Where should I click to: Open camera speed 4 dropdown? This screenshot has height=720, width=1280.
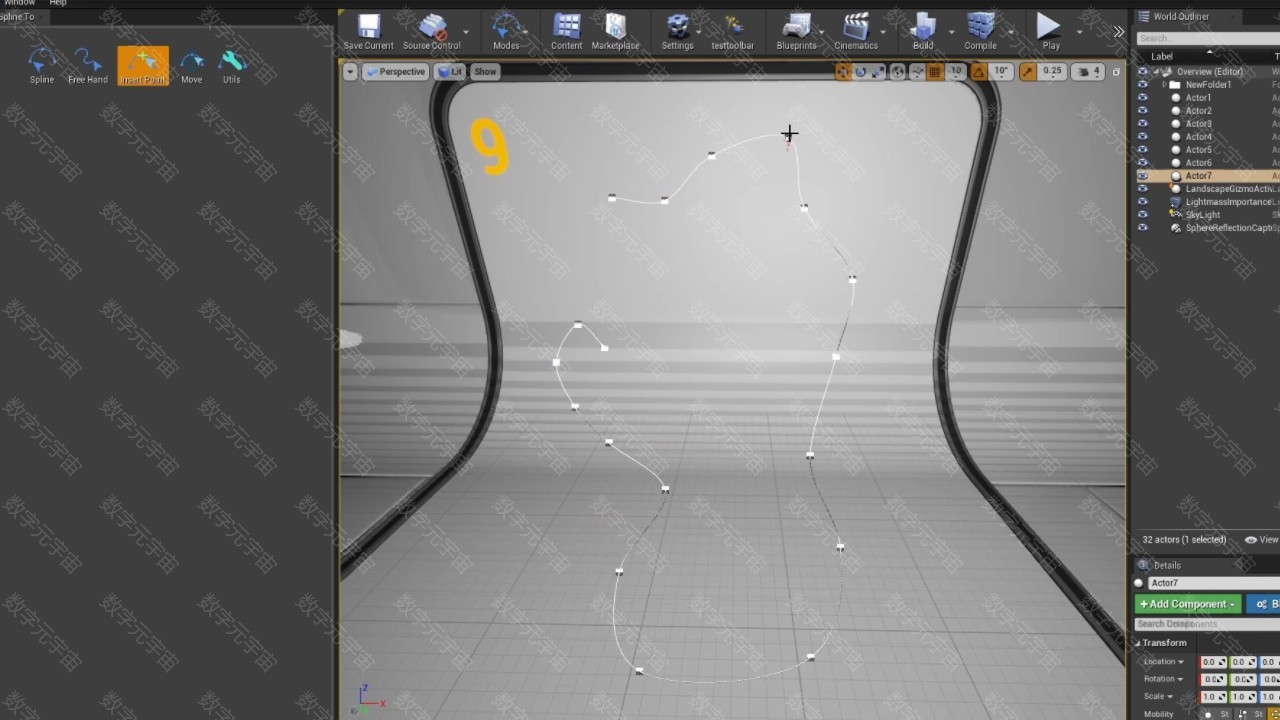[1088, 72]
